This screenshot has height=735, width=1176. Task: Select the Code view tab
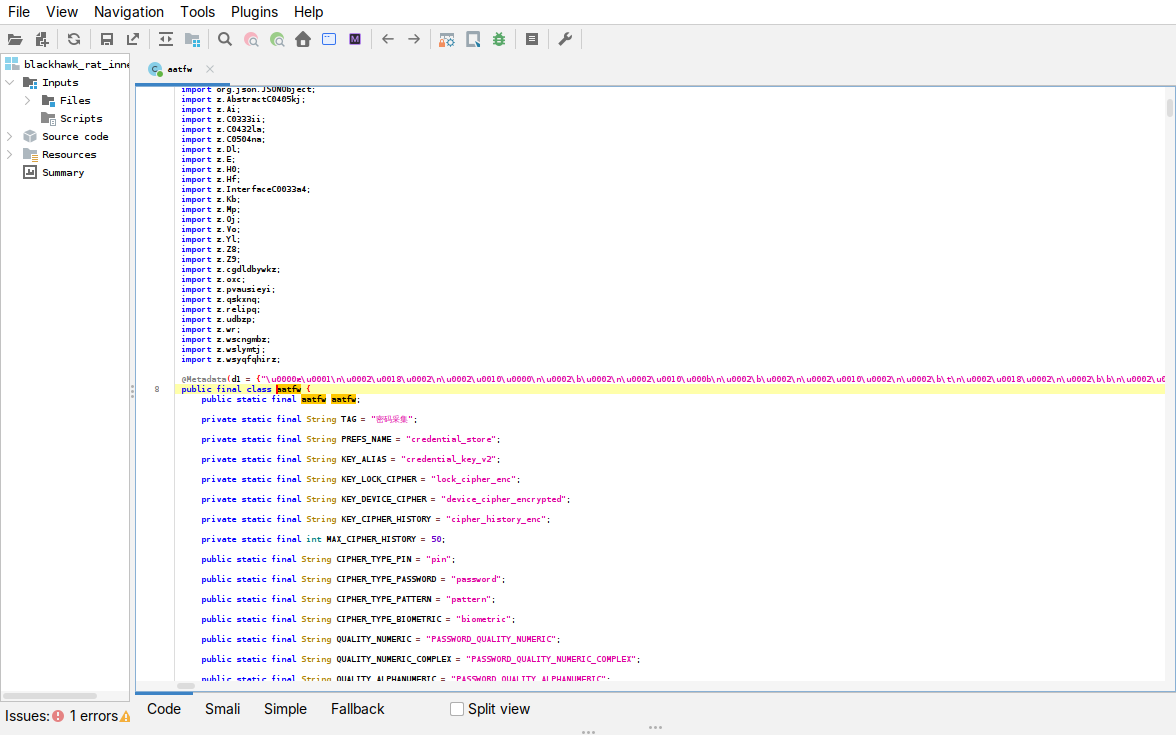(x=164, y=709)
